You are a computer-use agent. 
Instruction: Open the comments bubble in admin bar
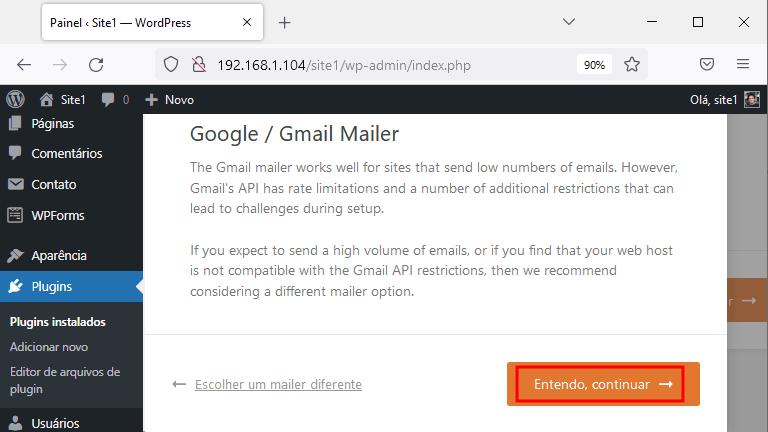coord(115,99)
